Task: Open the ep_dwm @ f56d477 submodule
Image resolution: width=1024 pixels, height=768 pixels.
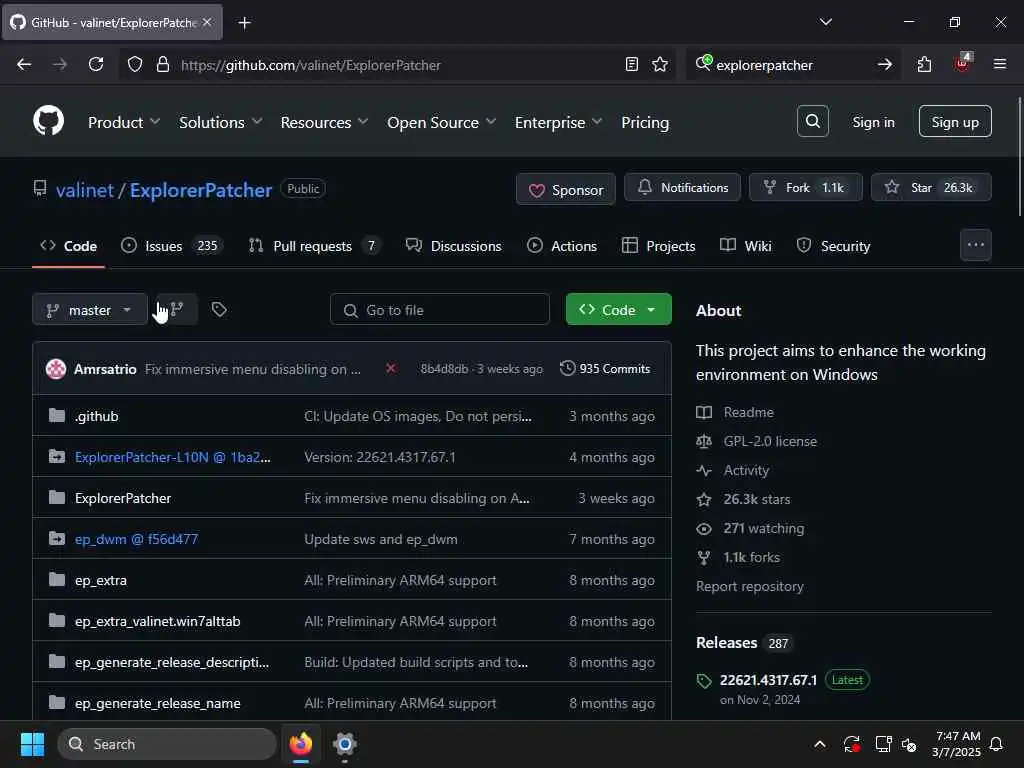Action: (x=136, y=539)
